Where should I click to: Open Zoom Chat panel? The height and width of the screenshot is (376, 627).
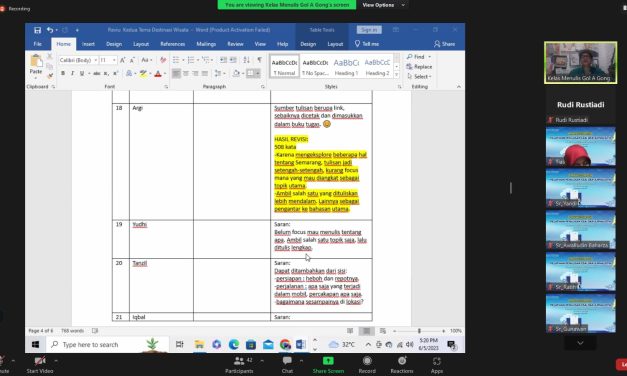point(287,365)
